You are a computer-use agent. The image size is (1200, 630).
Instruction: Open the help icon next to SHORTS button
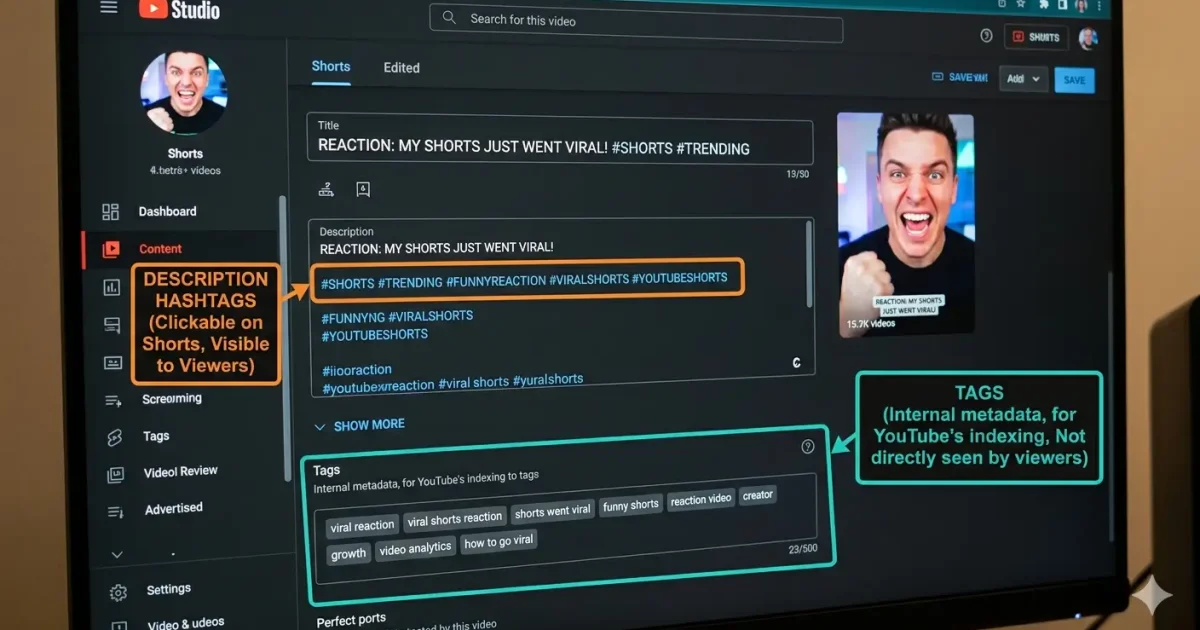coord(986,36)
